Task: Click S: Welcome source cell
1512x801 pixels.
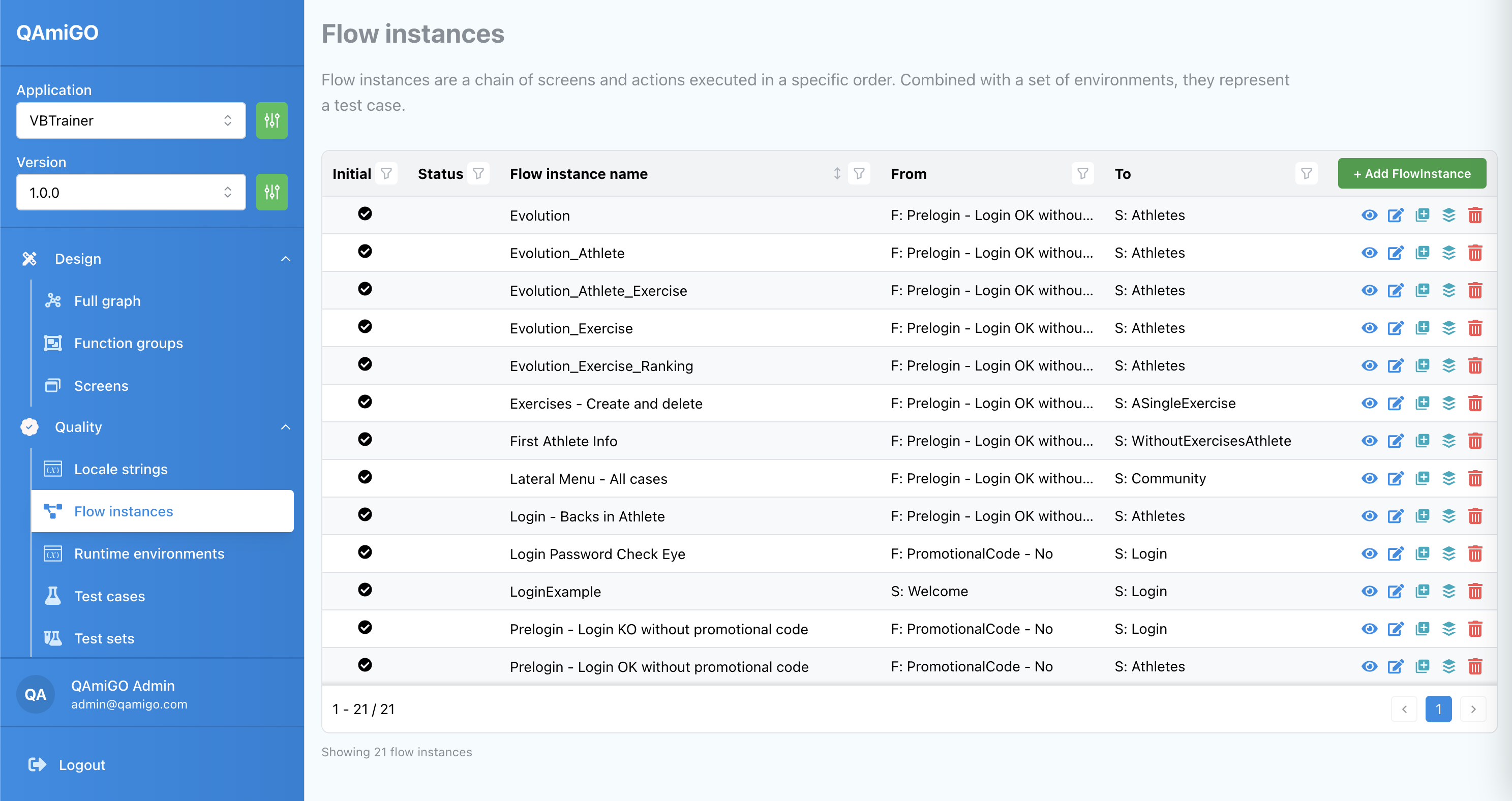Action: (x=929, y=591)
